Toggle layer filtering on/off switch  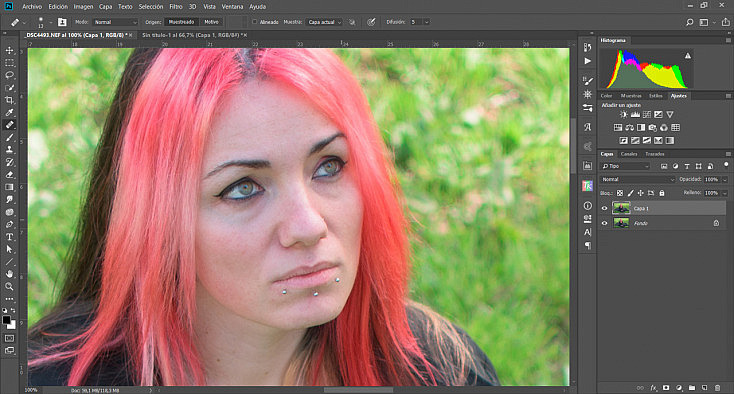[x=726, y=165]
